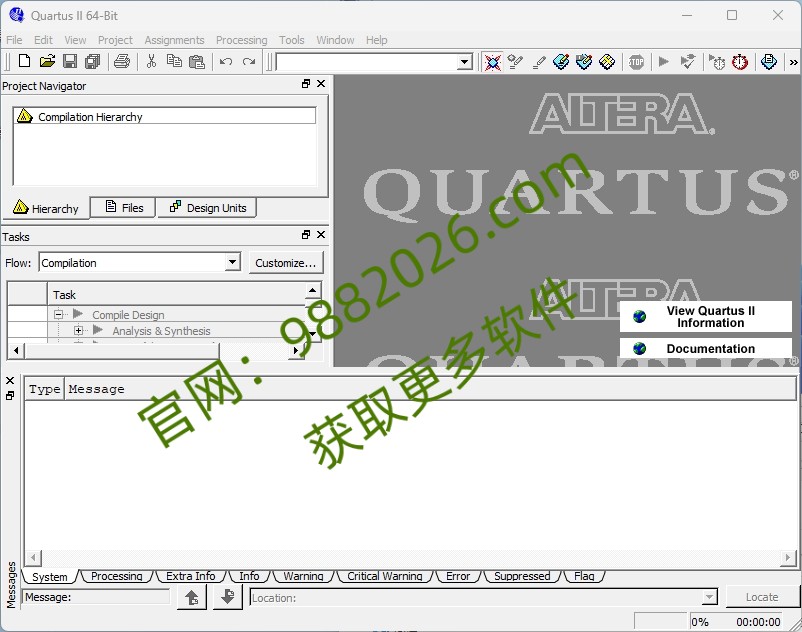
Task: Open the Assignment Editor pencil icon
Action: [x=539, y=62]
